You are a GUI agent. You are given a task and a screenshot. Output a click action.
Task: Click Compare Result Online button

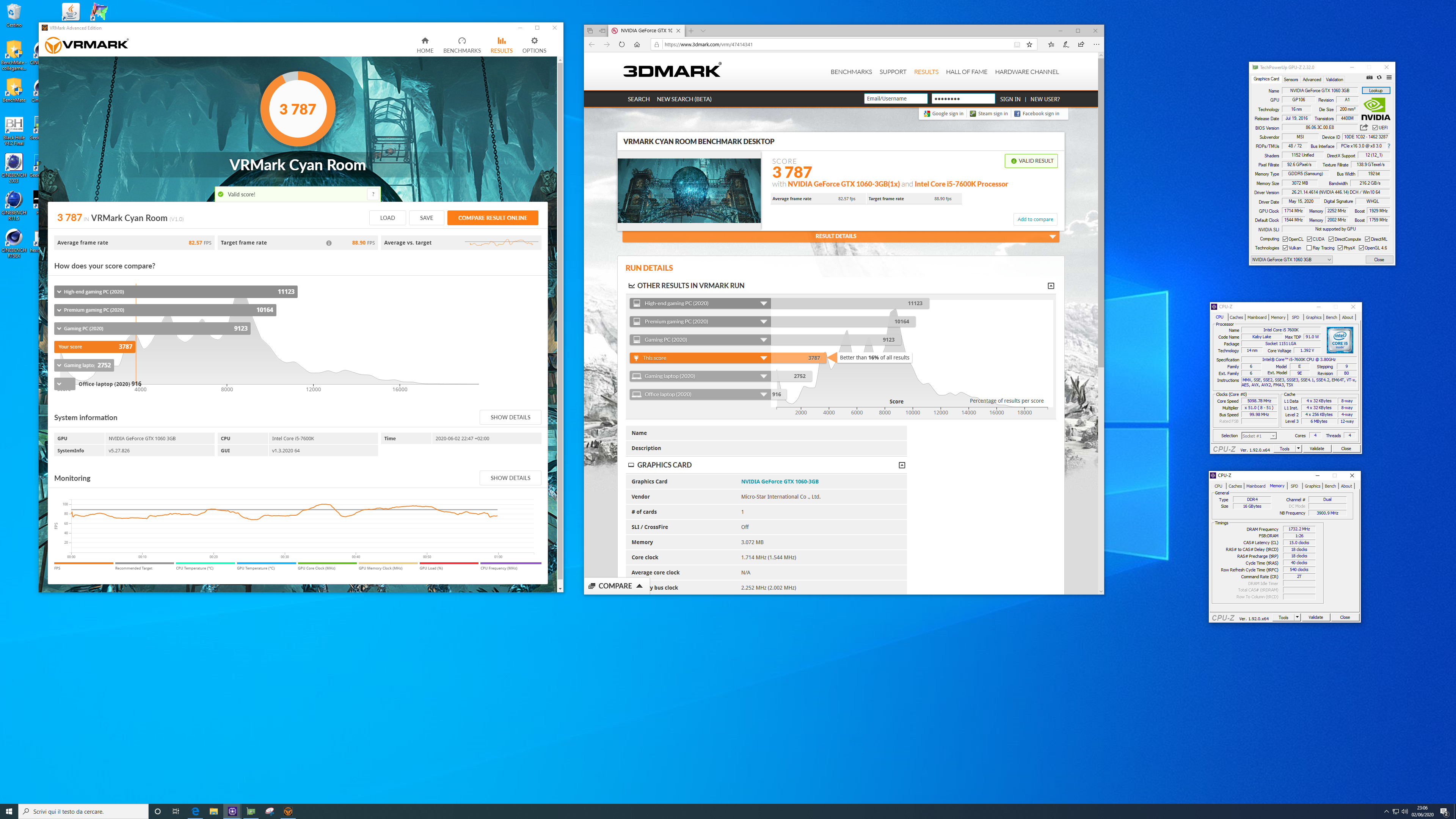(x=492, y=218)
